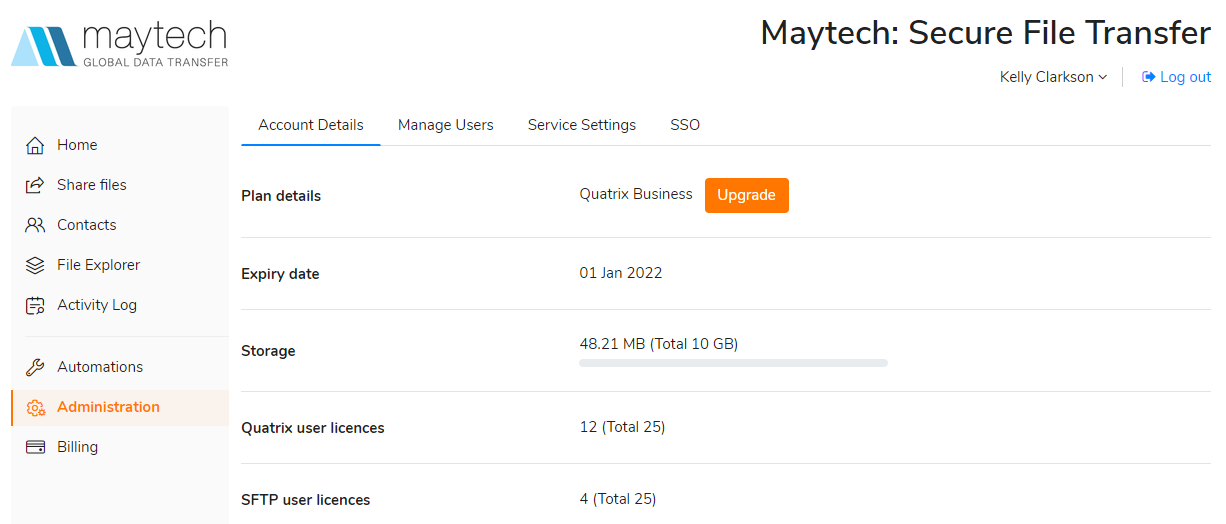Click the Share files arrow icon
The height and width of the screenshot is (524, 1226).
(x=35, y=185)
